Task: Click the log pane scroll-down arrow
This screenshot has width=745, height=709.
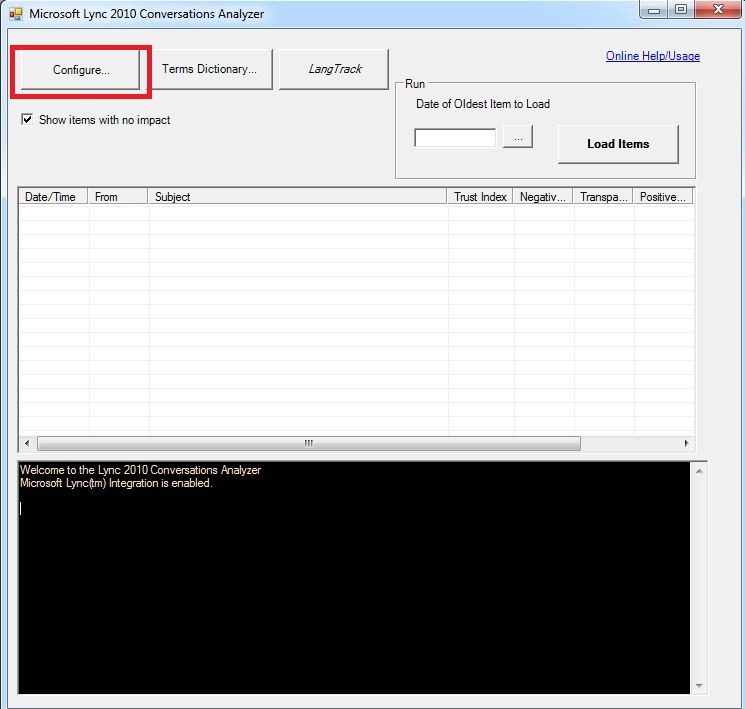Action: click(699, 685)
